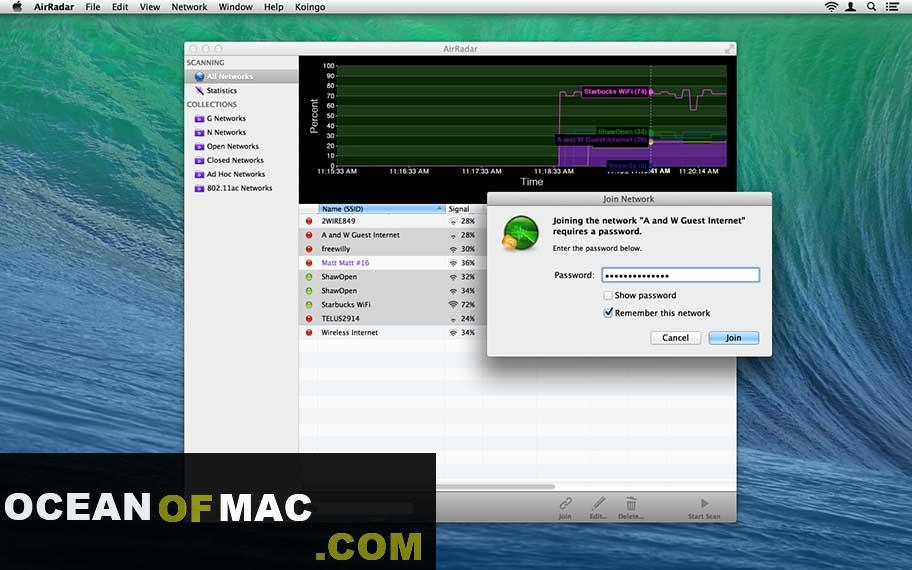Click the AirRadar icon in Join dialog
This screenshot has width=912, height=570.
click(x=520, y=233)
